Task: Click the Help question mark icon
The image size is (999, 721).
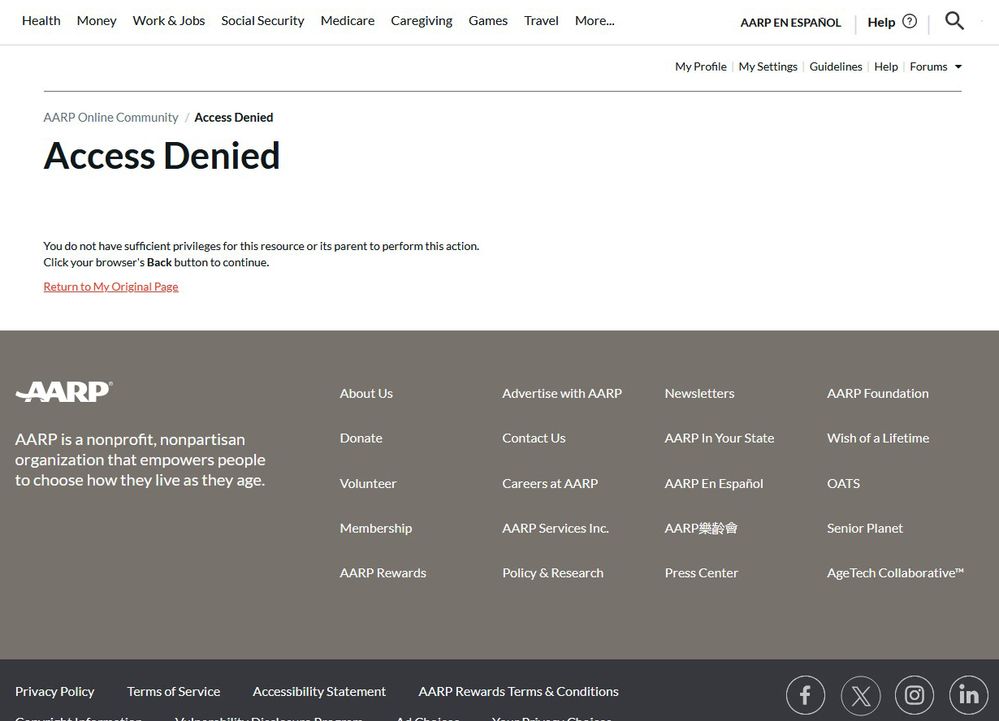Action: pos(909,21)
